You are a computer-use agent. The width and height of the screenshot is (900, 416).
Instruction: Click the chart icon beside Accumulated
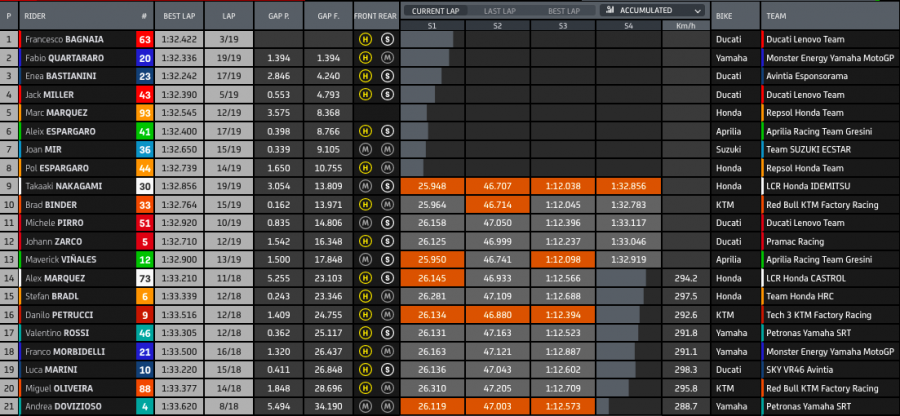coord(610,11)
